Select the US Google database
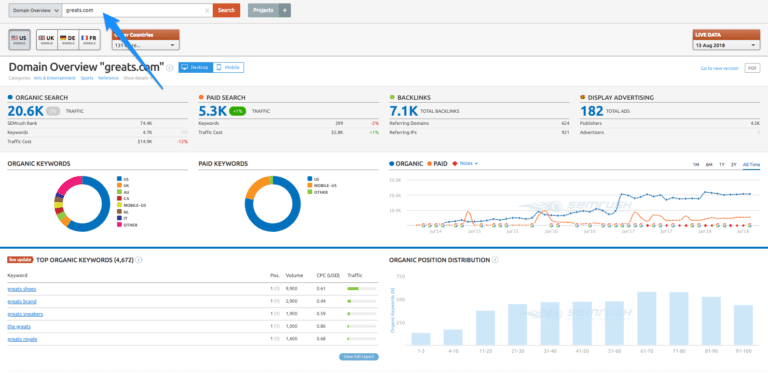Viewport: 768px width, 373px height. click(x=20, y=40)
